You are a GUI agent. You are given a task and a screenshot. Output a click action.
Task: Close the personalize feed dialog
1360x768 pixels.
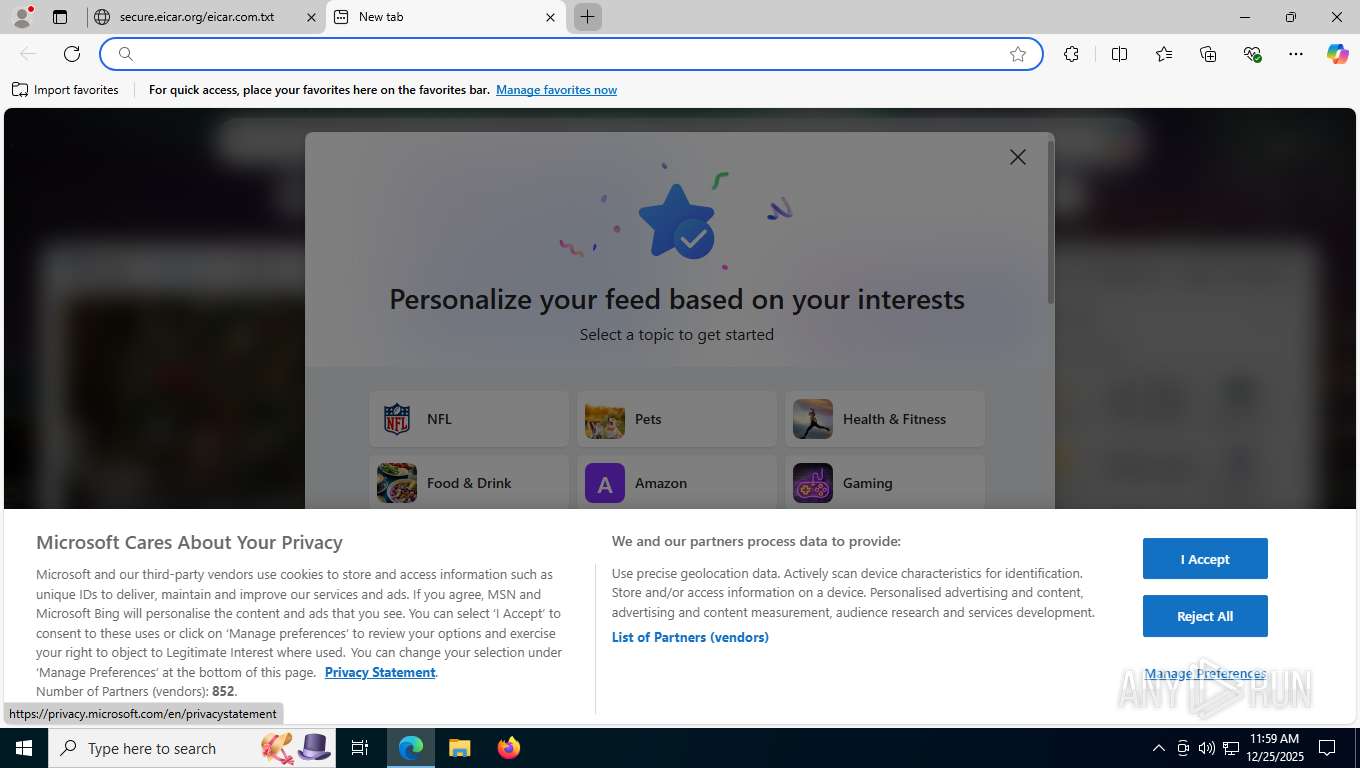tap(1018, 157)
